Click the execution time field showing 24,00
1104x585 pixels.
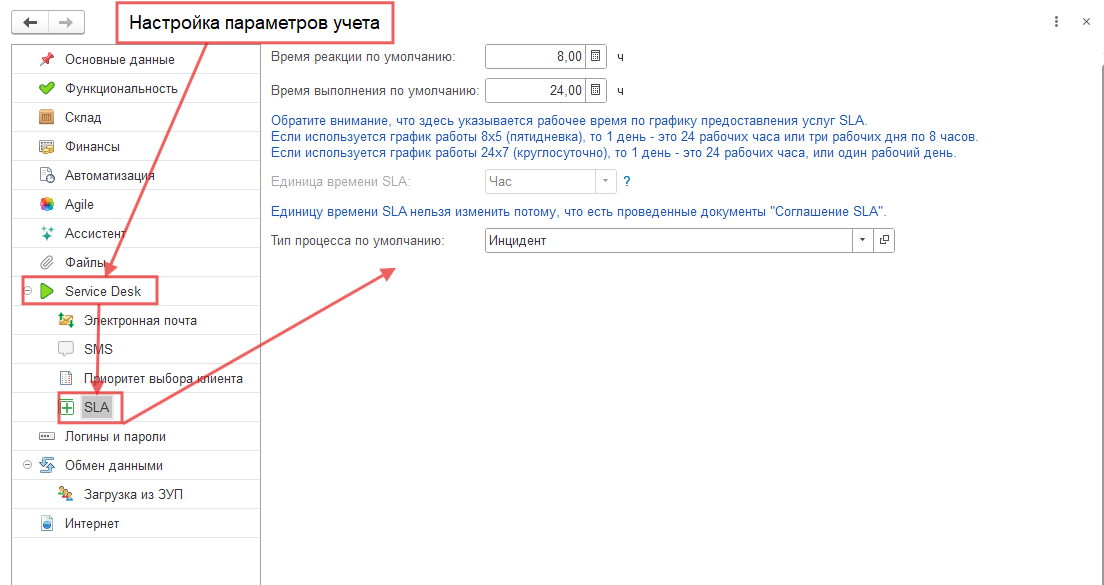pos(536,90)
